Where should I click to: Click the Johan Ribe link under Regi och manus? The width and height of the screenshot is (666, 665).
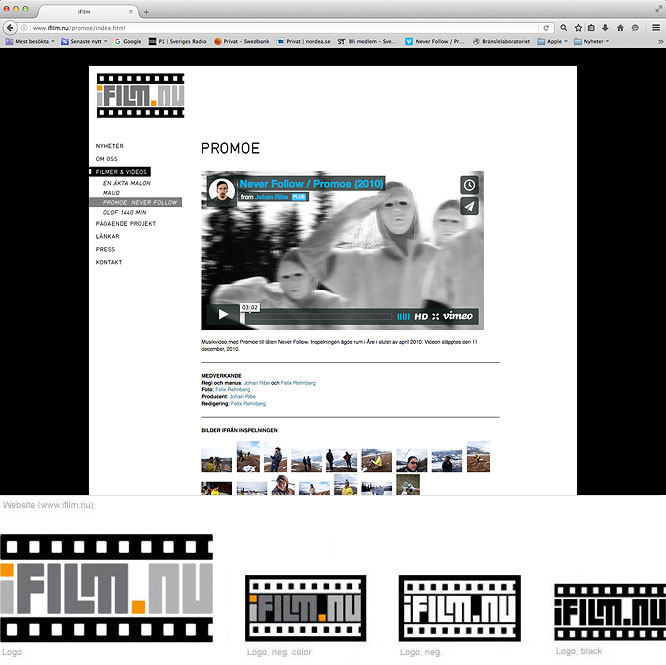(x=257, y=383)
